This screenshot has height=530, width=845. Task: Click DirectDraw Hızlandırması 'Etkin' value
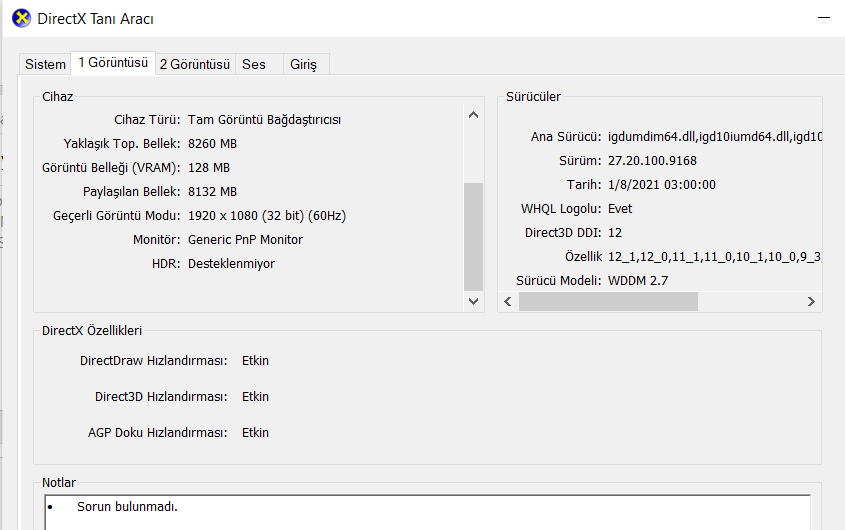point(255,361)
